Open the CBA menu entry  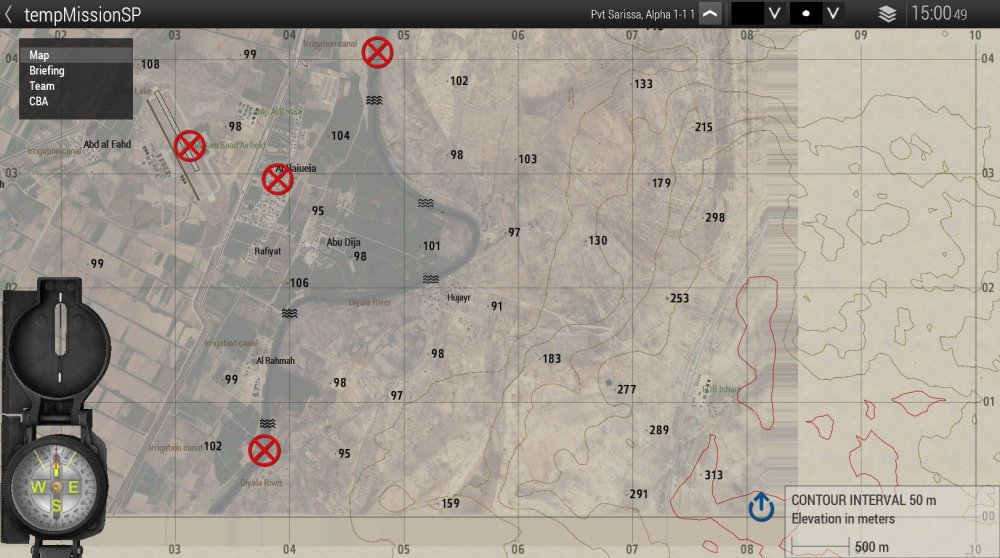click(x=39, y=101)
